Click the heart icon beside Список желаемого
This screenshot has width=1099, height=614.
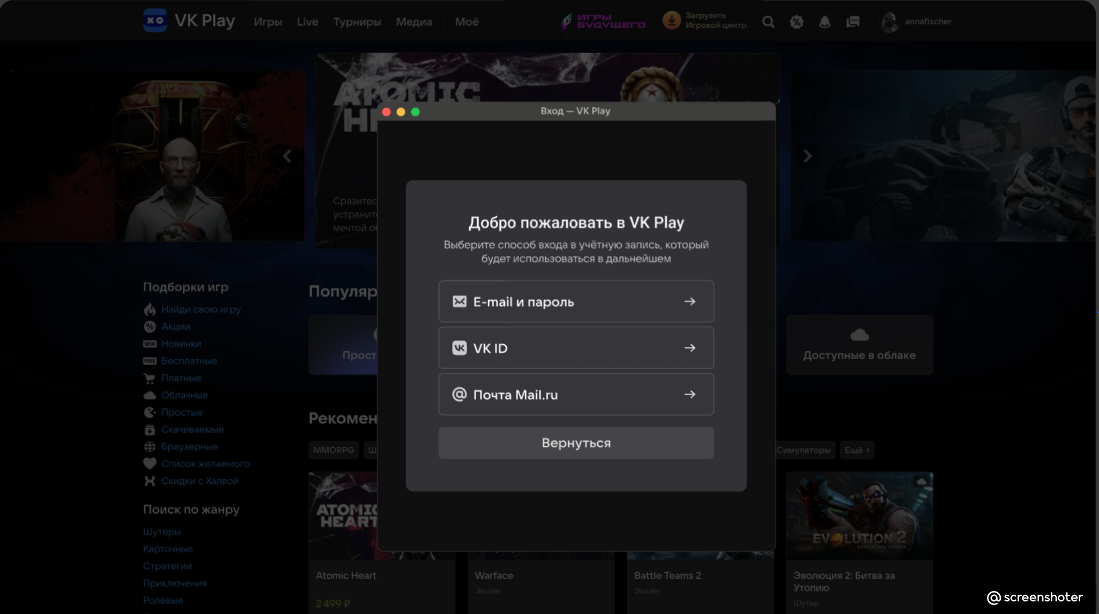click(x=149, y=464)
